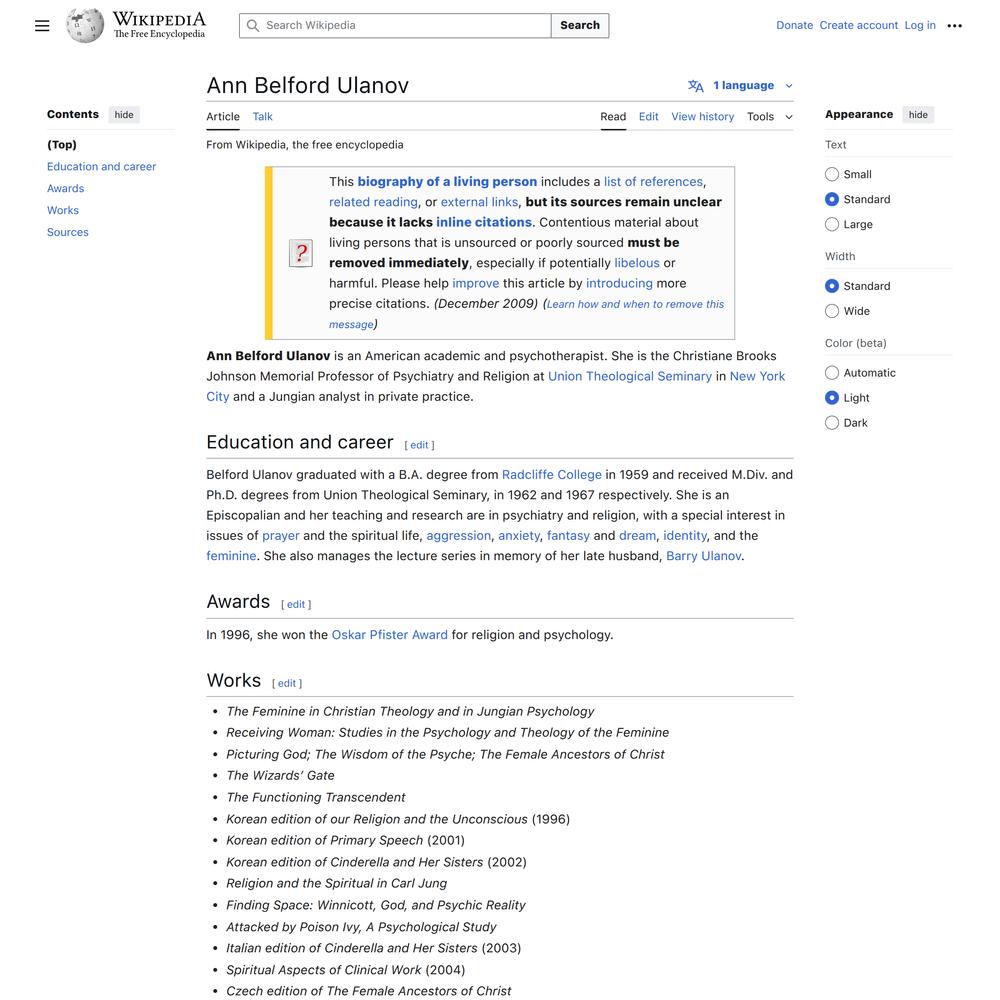Open the Union Theological Seminary link

pyautogui.click(x=629, y=376)
